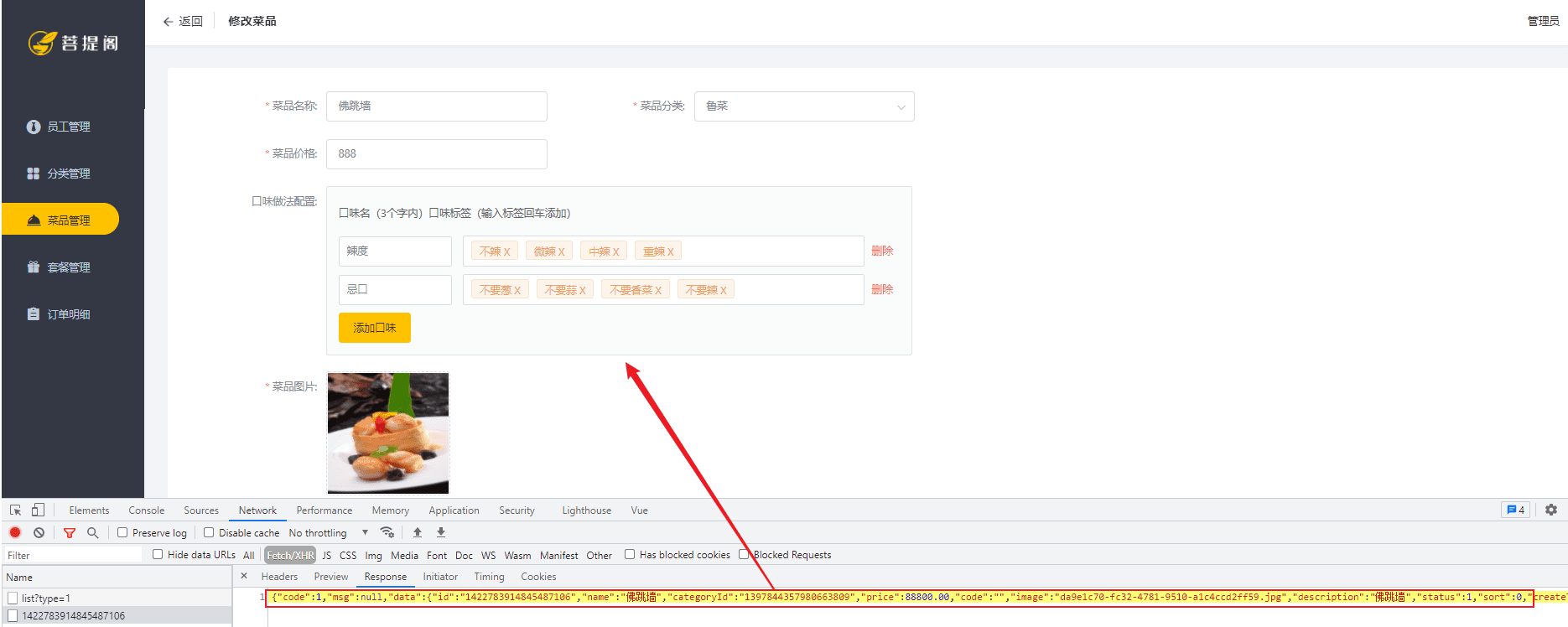
Task: Click the dish image thumbnail
Action: [387, 433]
